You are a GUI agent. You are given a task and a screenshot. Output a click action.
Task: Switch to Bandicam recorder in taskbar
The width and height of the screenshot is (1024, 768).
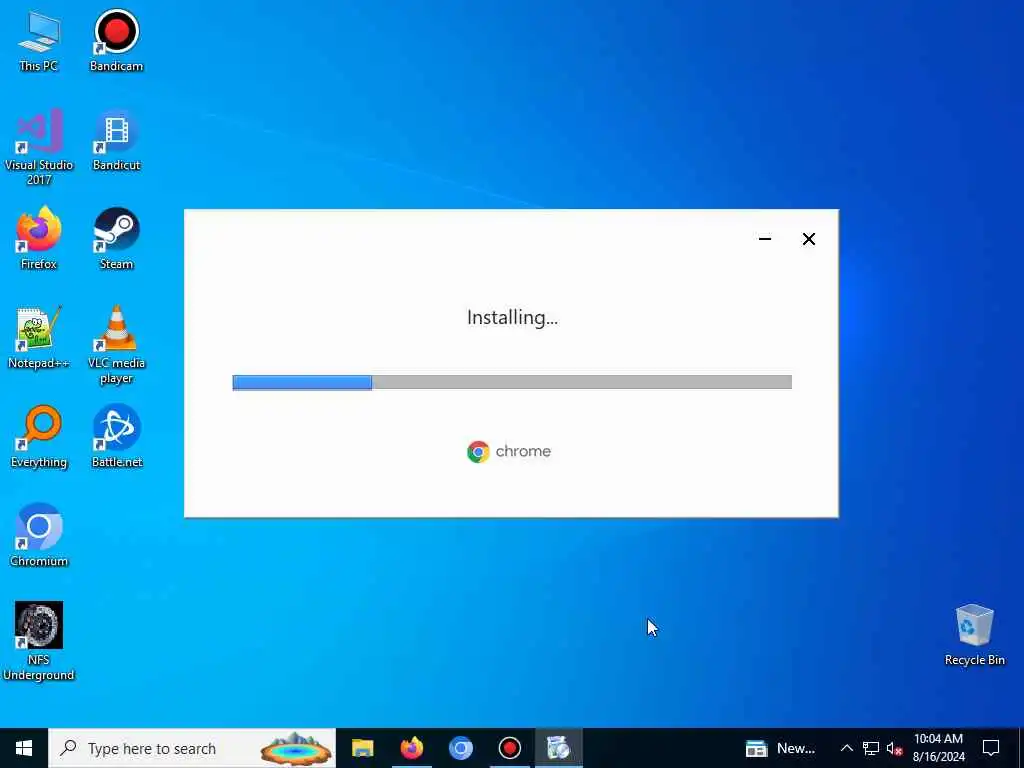pos(509,748)
